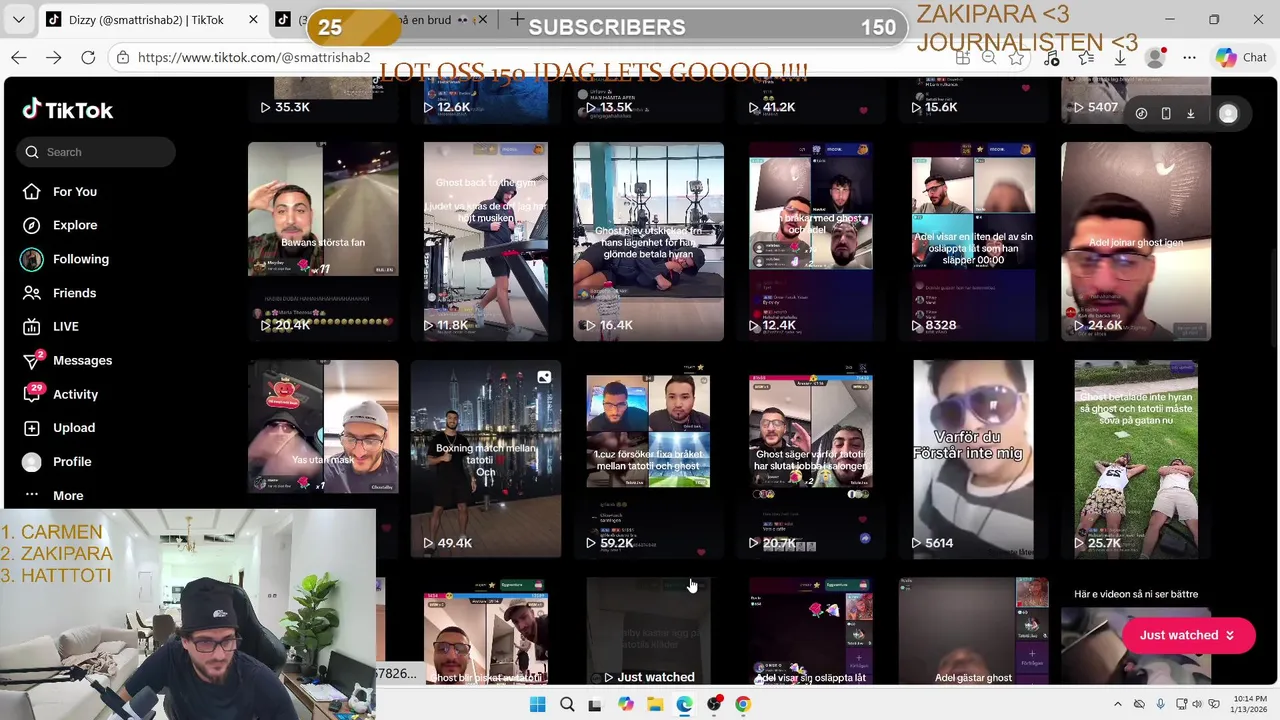This screenshot has width=1280, height=720.
Task: Open the 'Boxning match mellan tatotii' video
Action: click(x=485, y=459)
